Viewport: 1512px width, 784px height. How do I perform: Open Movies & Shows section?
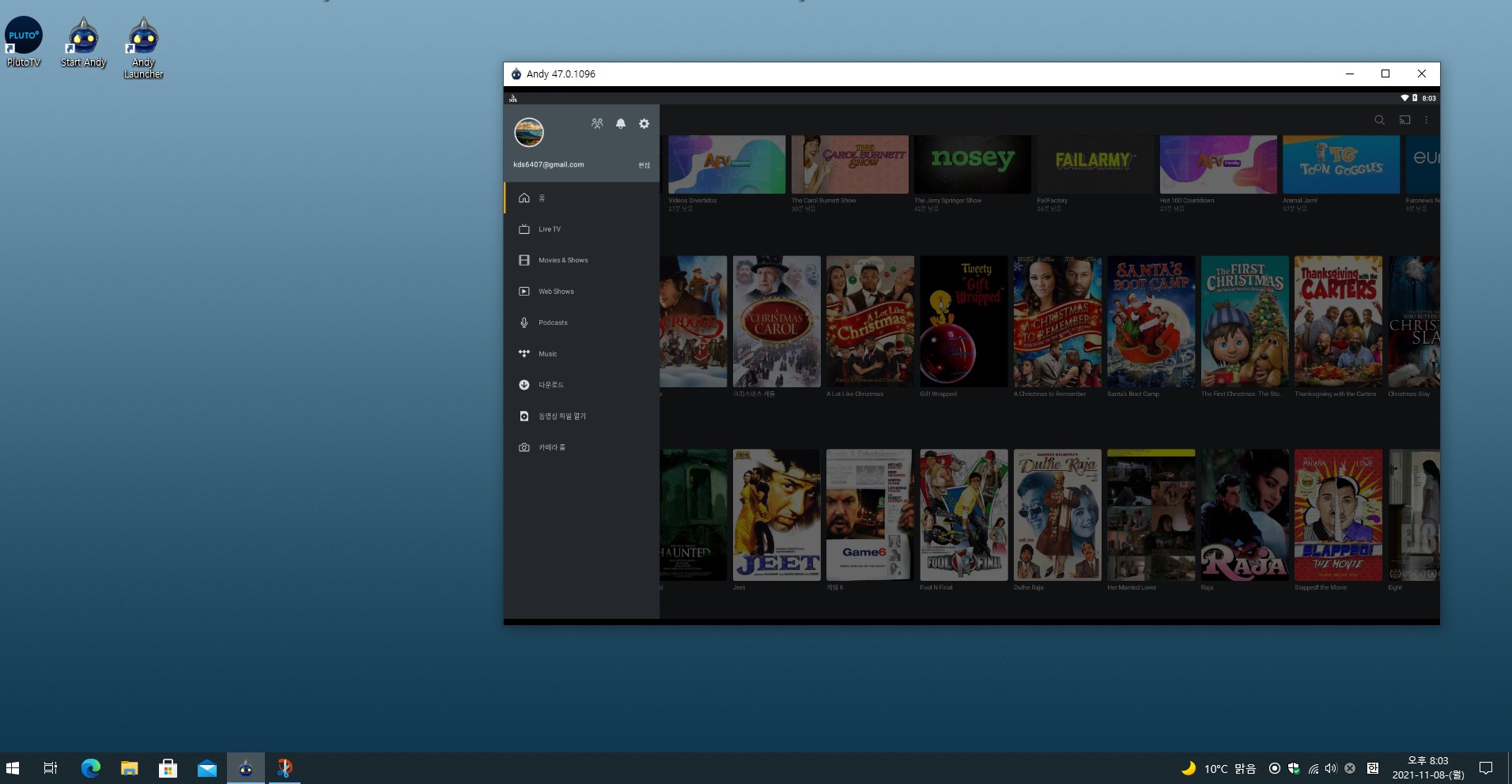coord(582,260)
